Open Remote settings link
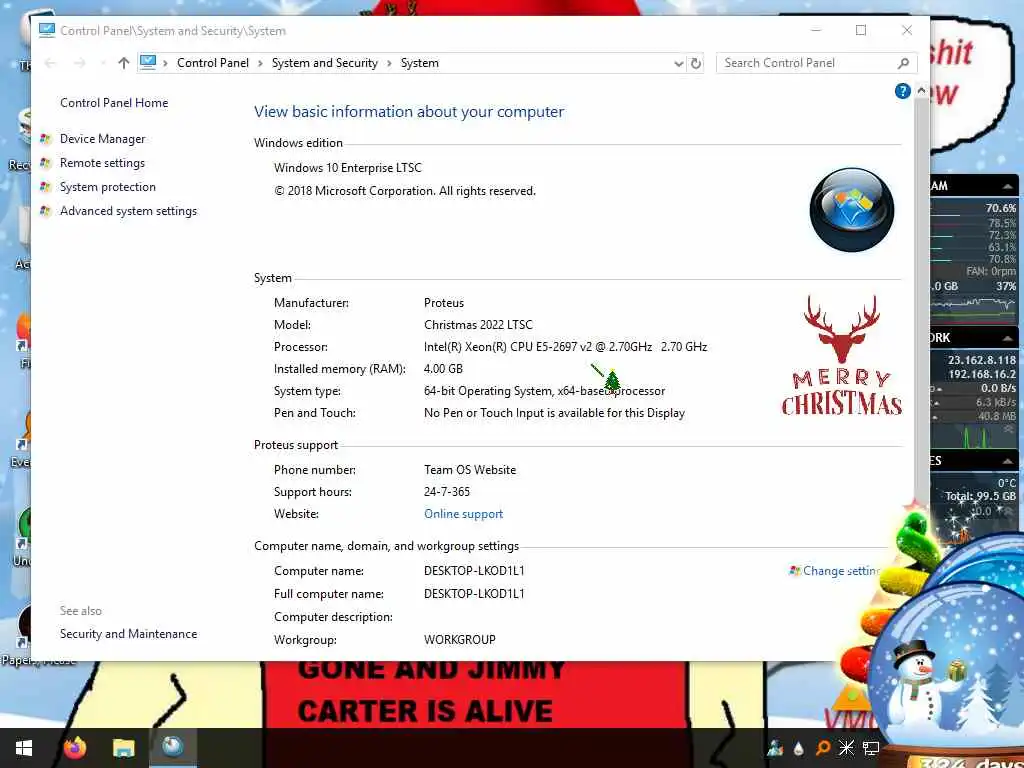The height and width of the screenshot is (768, 1024). point(103,163)
